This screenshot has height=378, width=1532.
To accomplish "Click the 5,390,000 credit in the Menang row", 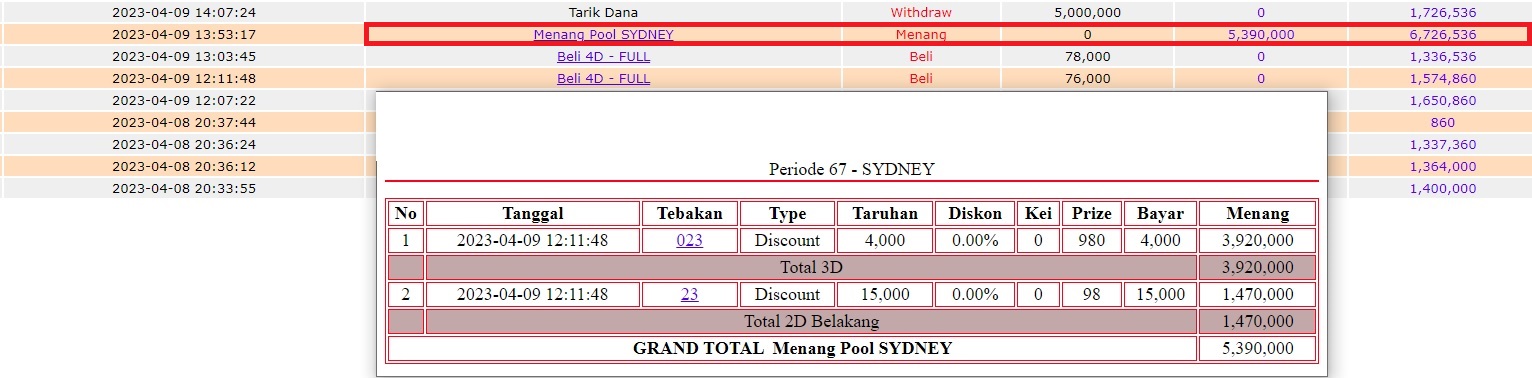I will pyautogui.click(x=1260, y=34).
